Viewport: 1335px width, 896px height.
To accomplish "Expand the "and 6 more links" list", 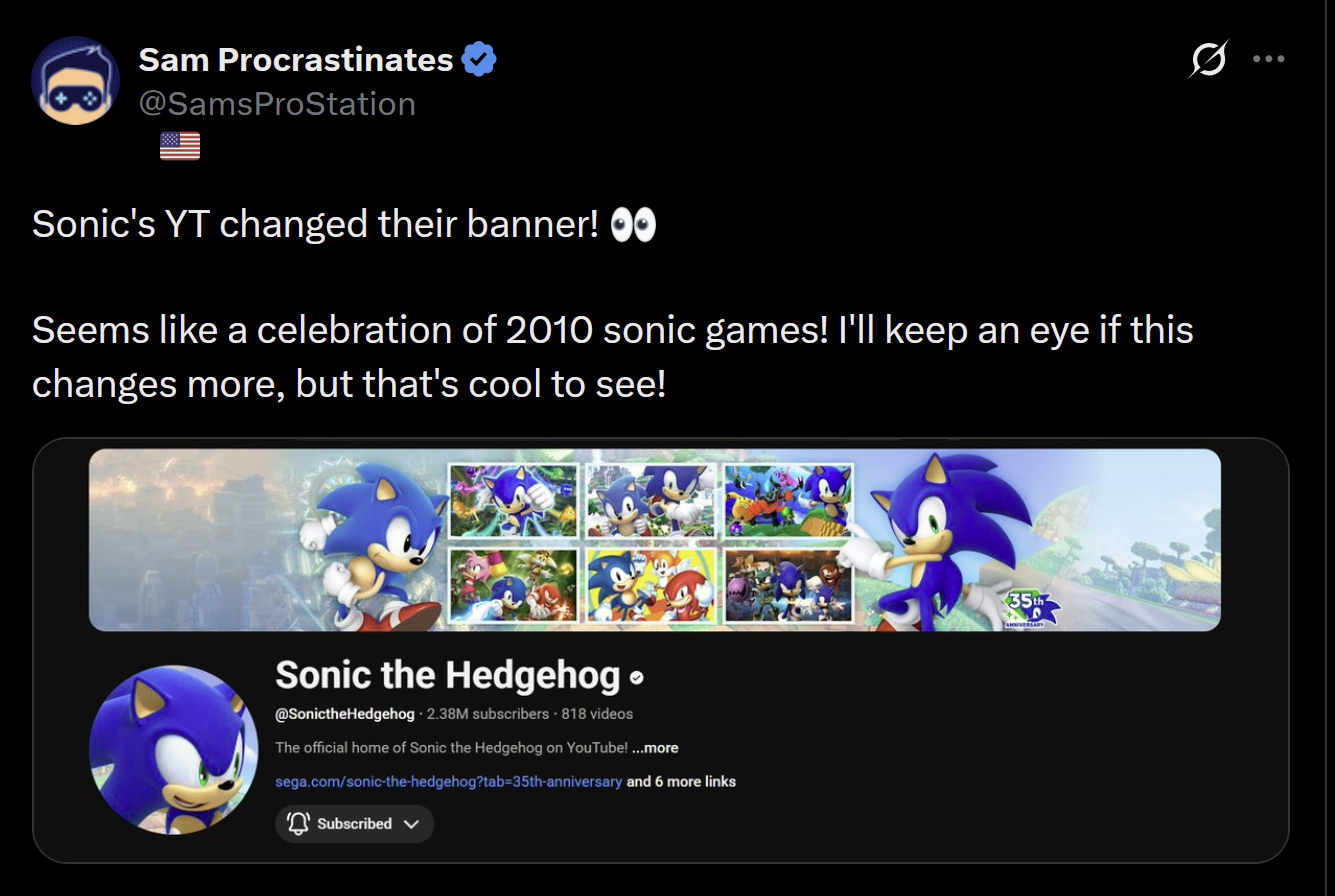I will pos(681,781).
